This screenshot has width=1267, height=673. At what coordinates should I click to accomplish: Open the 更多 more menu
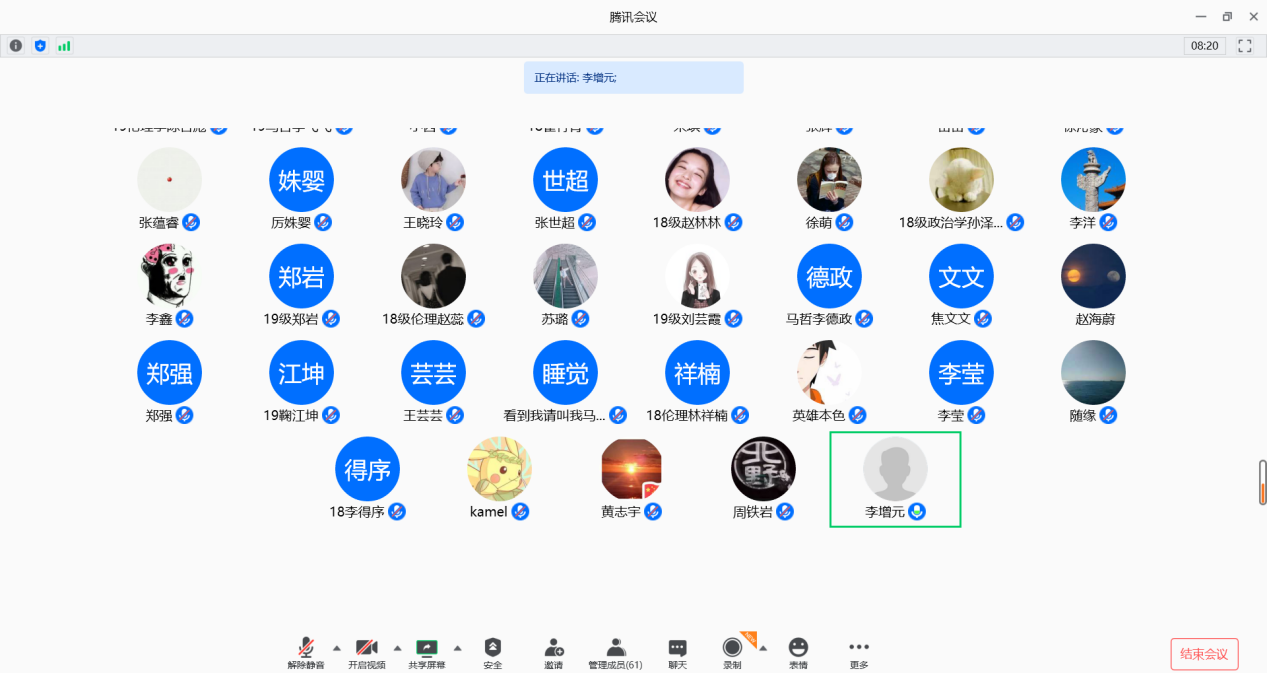859,653
